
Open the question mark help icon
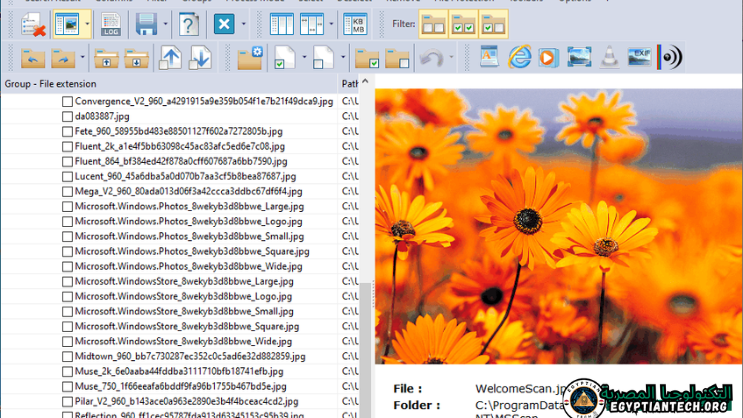pyautogui.click(x=188, y=23)
